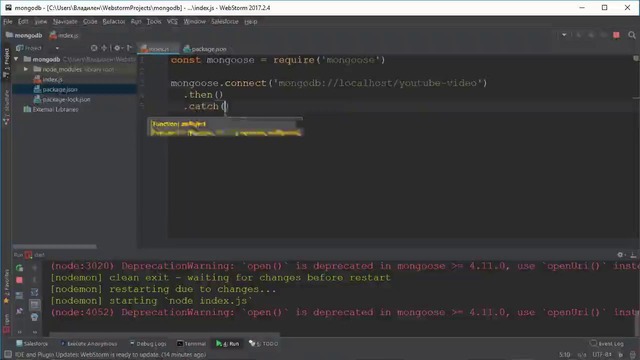Click the restore layout icon in Run panel

click(x=19, y=295)
